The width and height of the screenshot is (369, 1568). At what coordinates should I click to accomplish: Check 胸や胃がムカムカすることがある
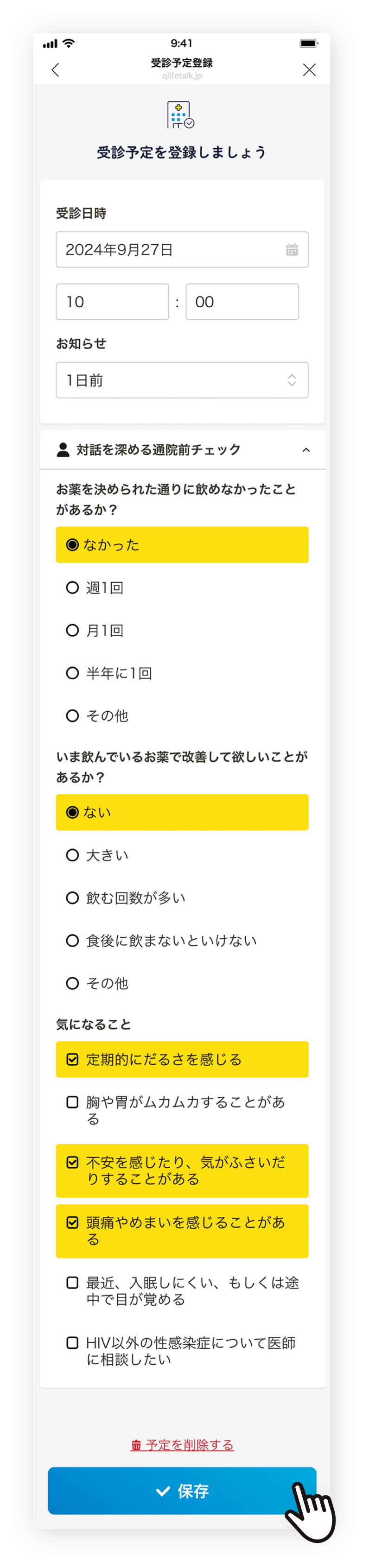point(182,1110)
